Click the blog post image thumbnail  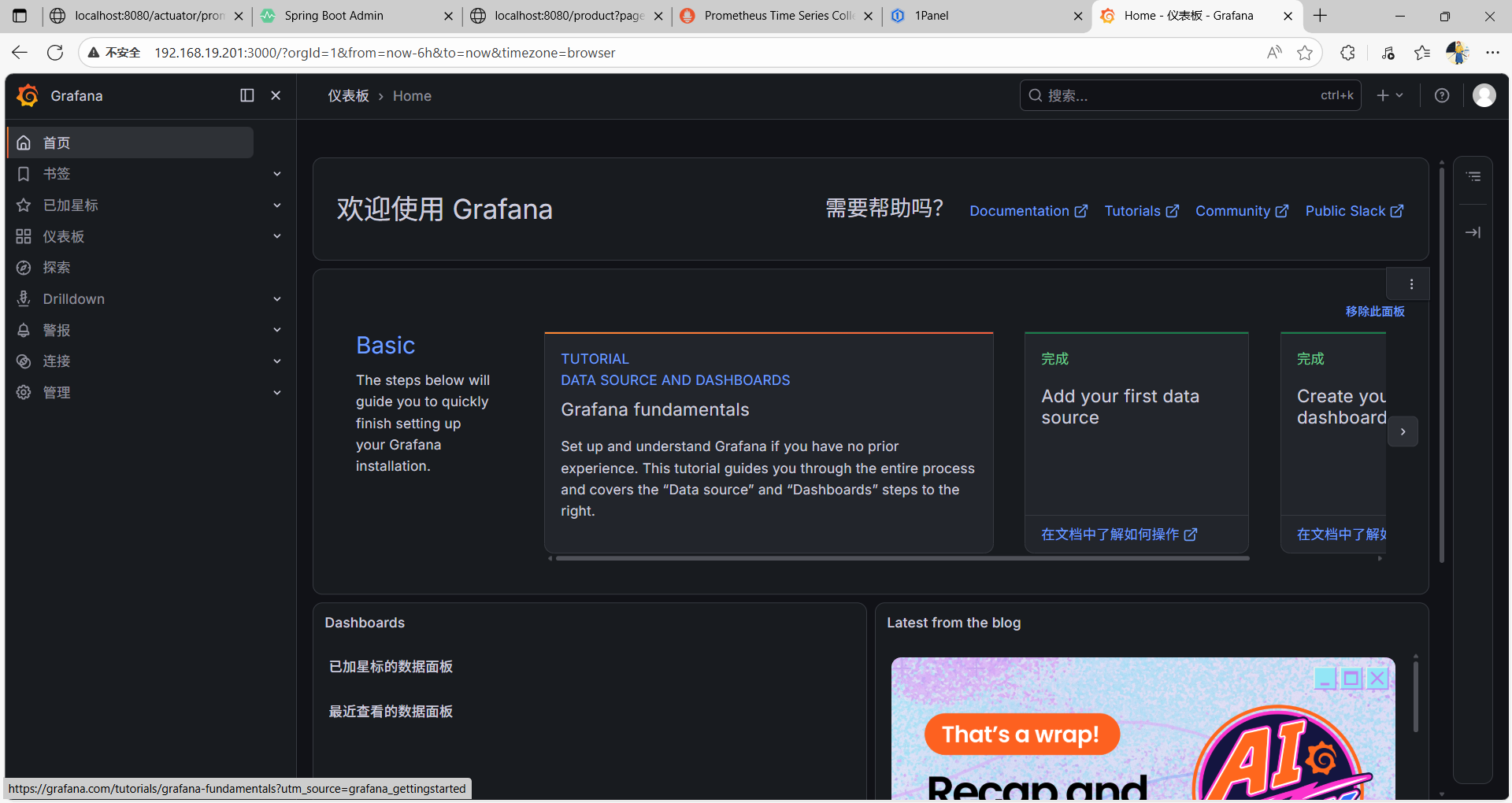(x=1143, y=728)
